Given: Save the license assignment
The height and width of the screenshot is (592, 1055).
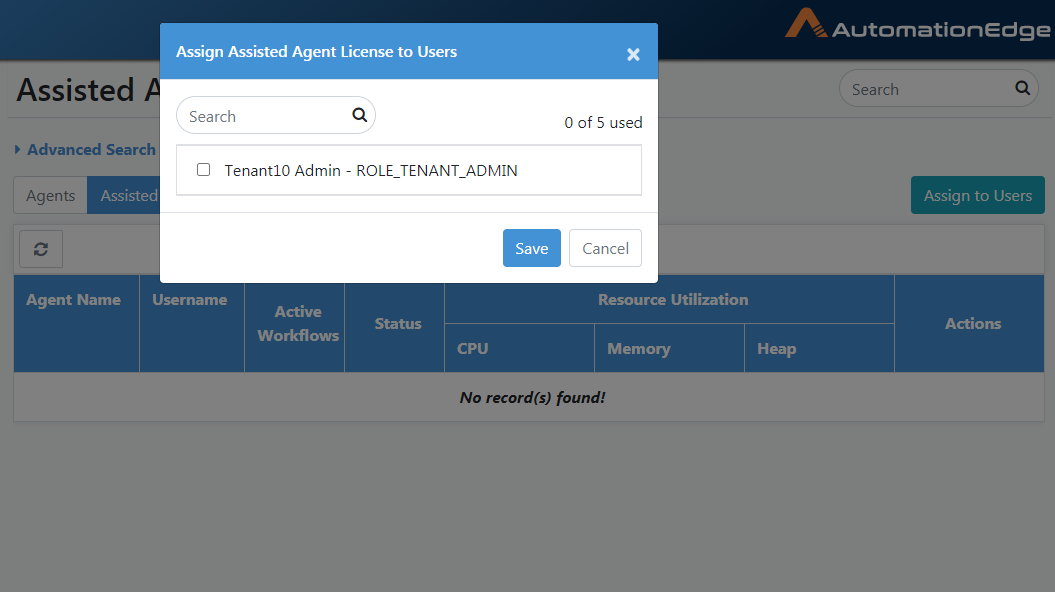Looking at the screenshot, I should click(x=532, y=248).
